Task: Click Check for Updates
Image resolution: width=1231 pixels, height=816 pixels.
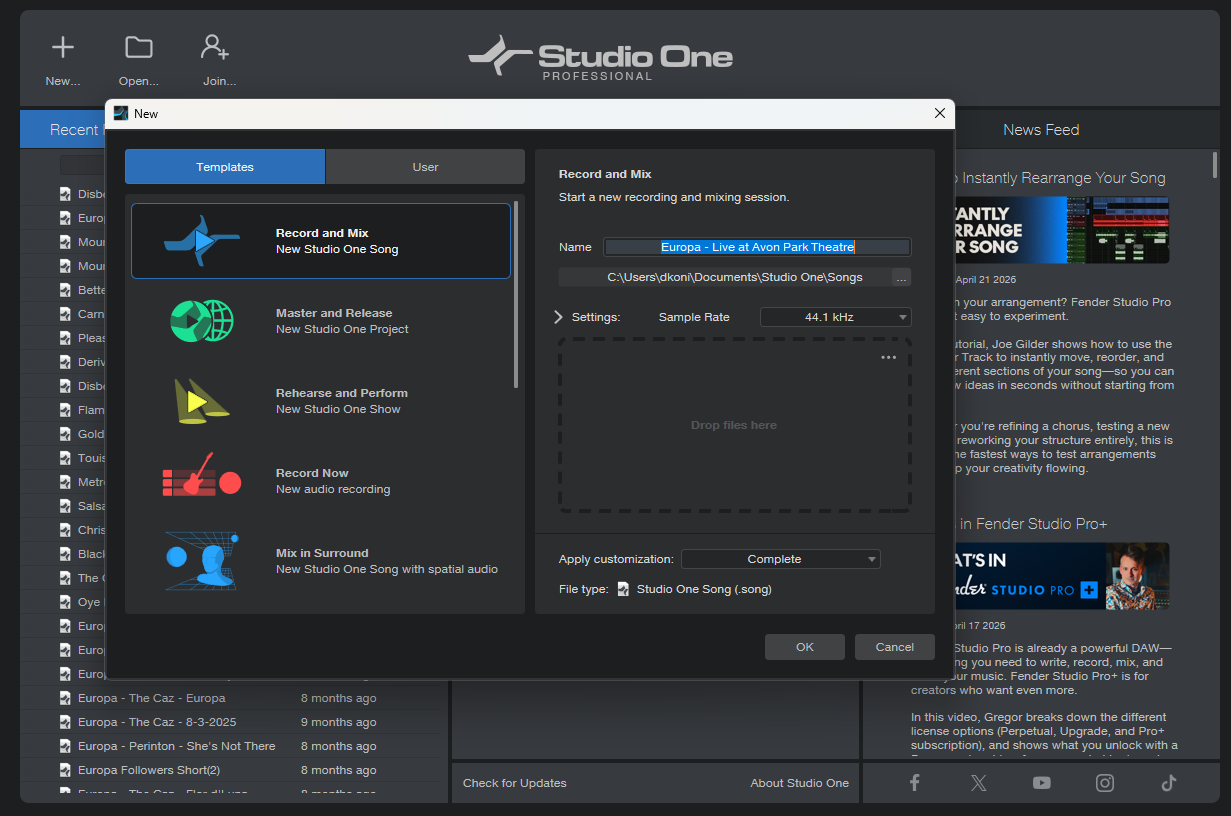Action: 515,783
